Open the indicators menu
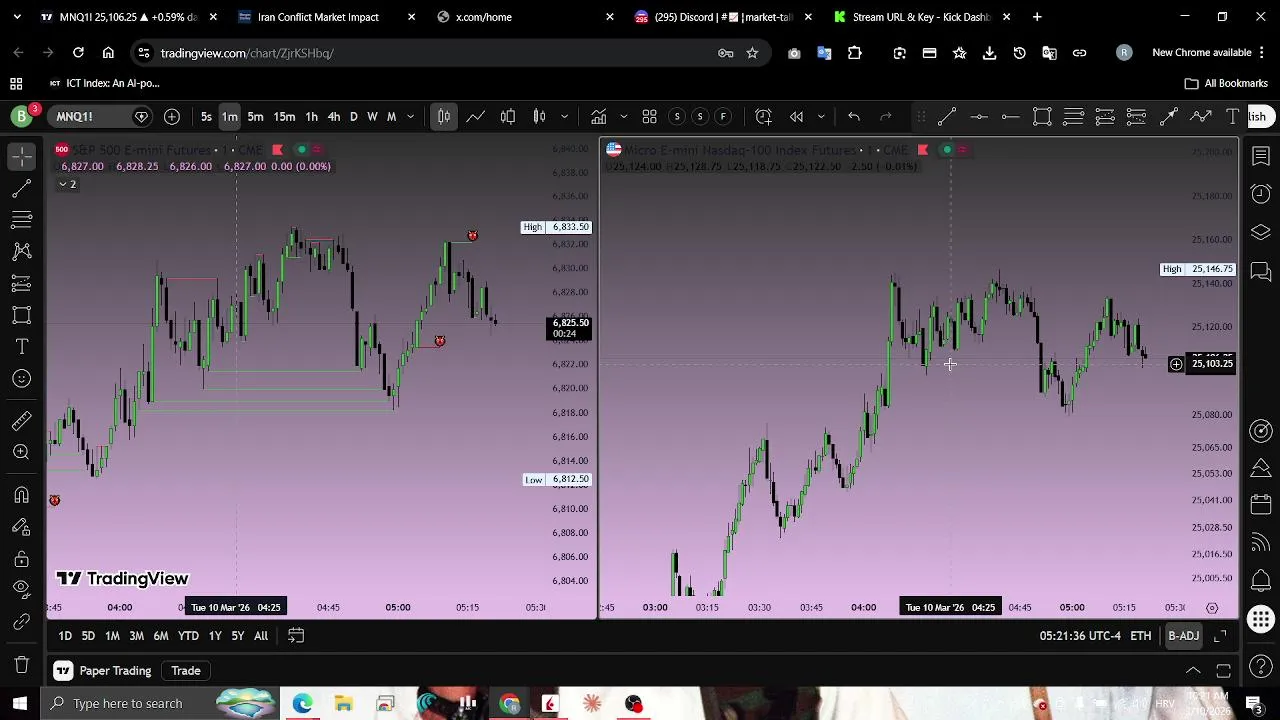This screenshot has width=1280, height=720. click(x=598, y=117)
